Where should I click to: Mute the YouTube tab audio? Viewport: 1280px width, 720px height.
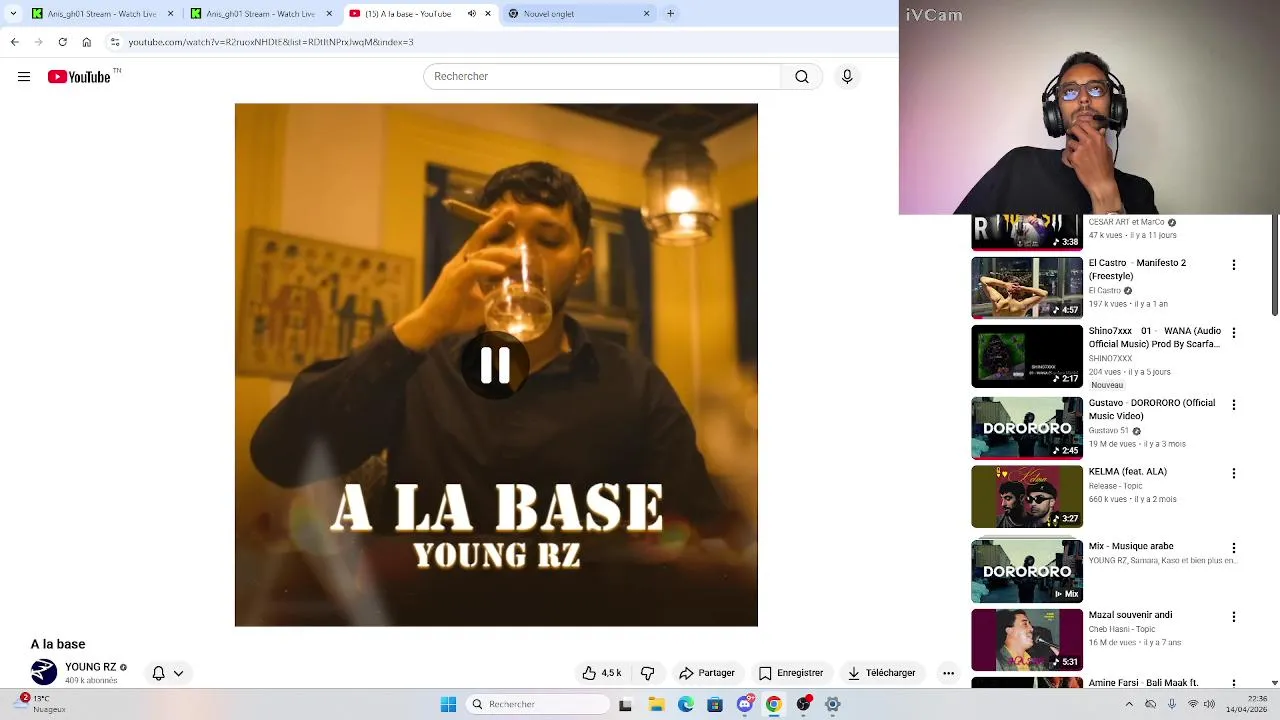472,14
